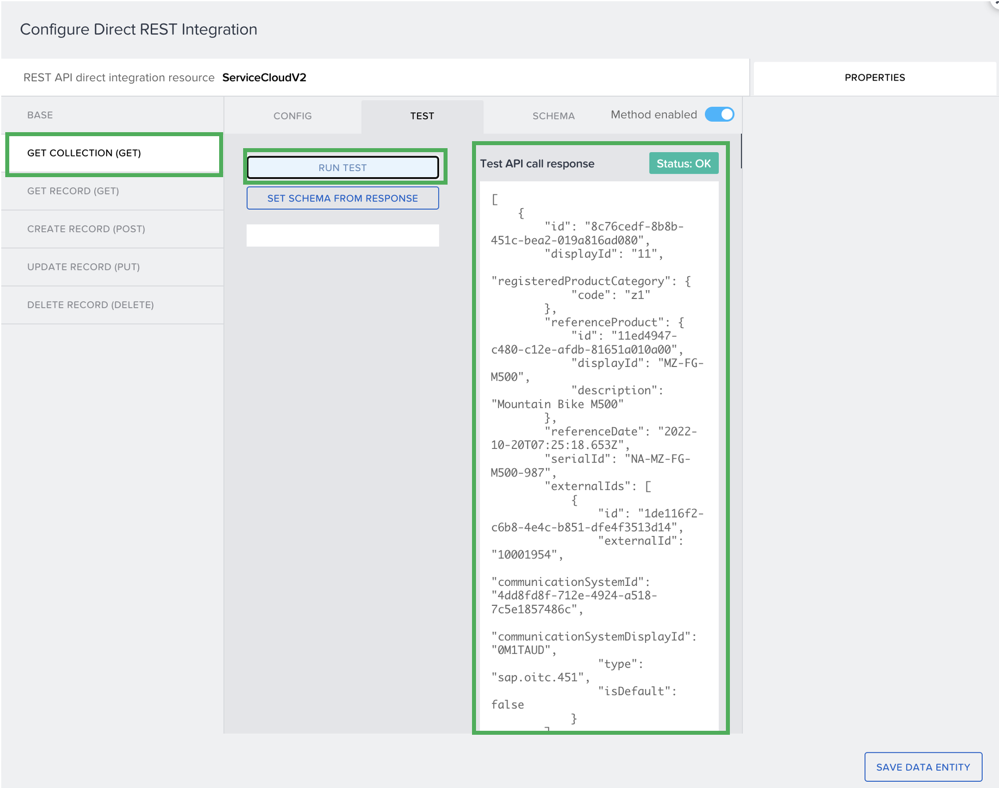999x788 pixels.
Task: Toggle the Method enabled switch
Action: tap(719, 115)
